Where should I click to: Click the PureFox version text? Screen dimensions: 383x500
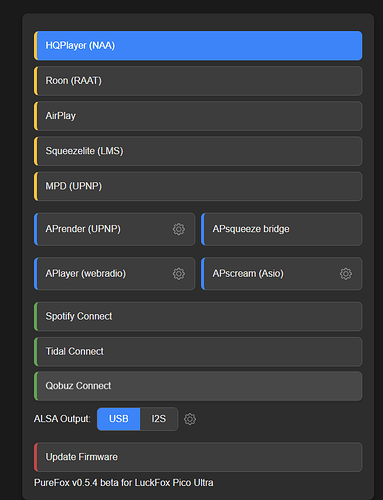[124, 483]
